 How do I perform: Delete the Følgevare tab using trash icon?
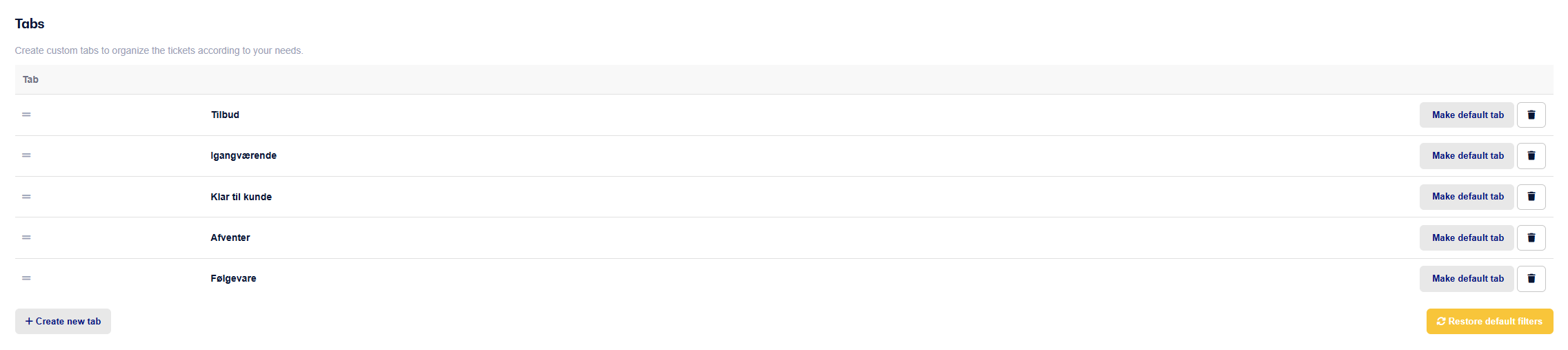pyautogui.click(x=1531, y=278)
